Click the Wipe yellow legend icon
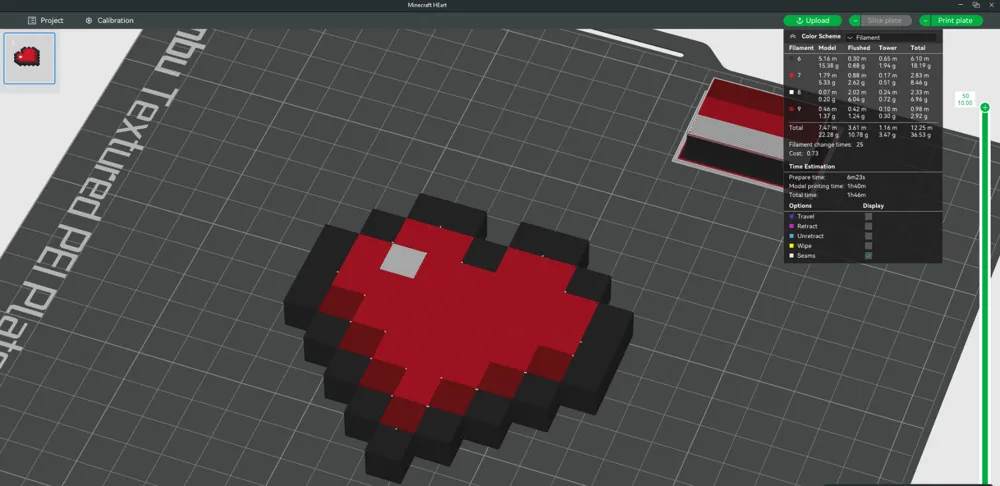Screen dimensions: 1000x486 792,246
